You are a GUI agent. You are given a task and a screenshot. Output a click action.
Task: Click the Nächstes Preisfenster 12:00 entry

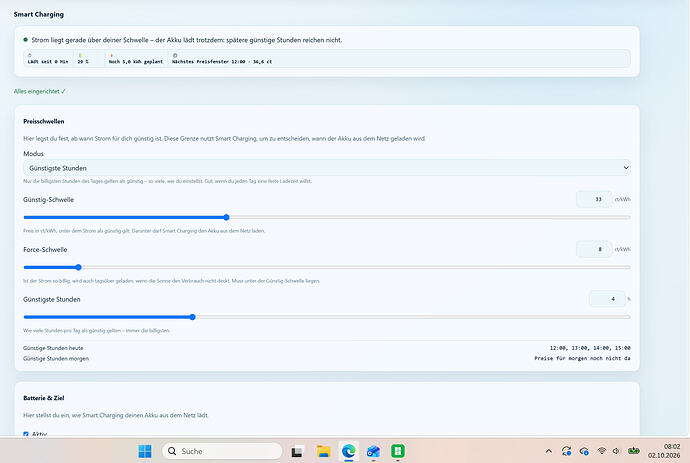222,62
